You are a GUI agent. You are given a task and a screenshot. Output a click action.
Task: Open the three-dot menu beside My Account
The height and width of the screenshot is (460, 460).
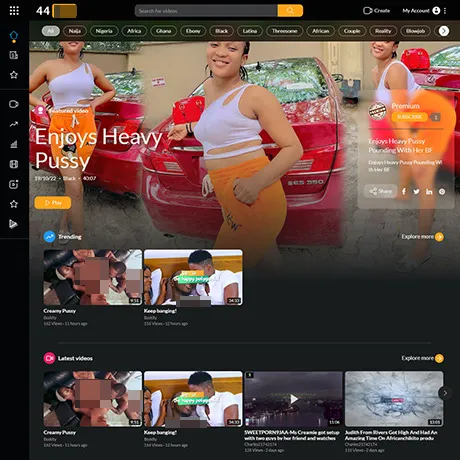tap(445, 11)
